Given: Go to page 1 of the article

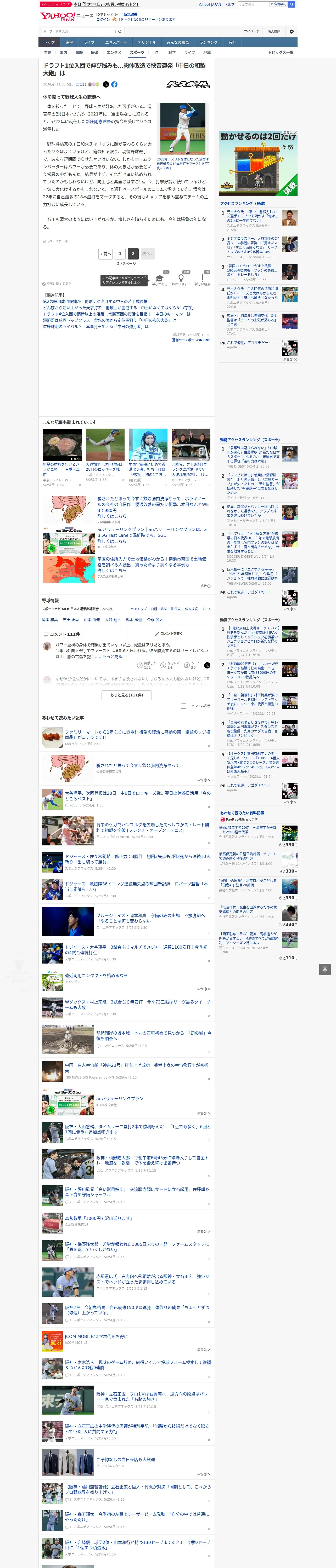Looking at the screenshot, I should 120,253.
